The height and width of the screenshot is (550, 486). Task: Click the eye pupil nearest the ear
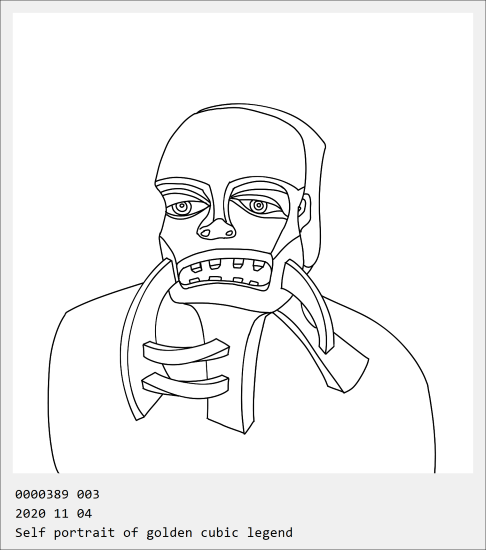[x=258, y=206]
